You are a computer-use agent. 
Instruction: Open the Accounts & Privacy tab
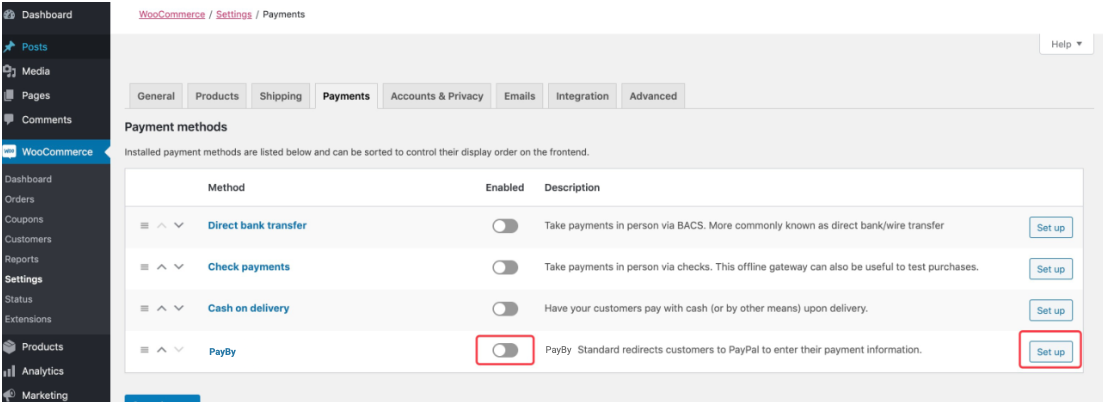click(436, 96)
